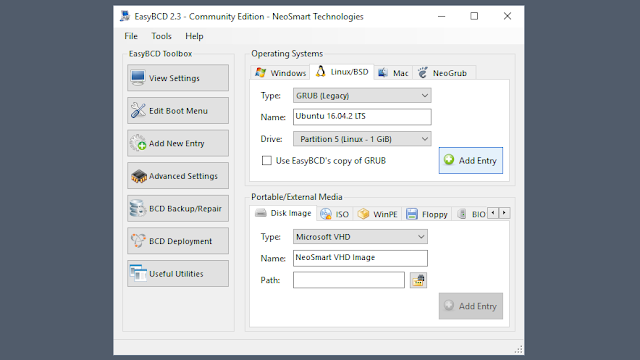The height and width of the screenshot is (360, 640).
Task: Enable Use EasyBCD's copy of GRUB
Action: [267, 160]
